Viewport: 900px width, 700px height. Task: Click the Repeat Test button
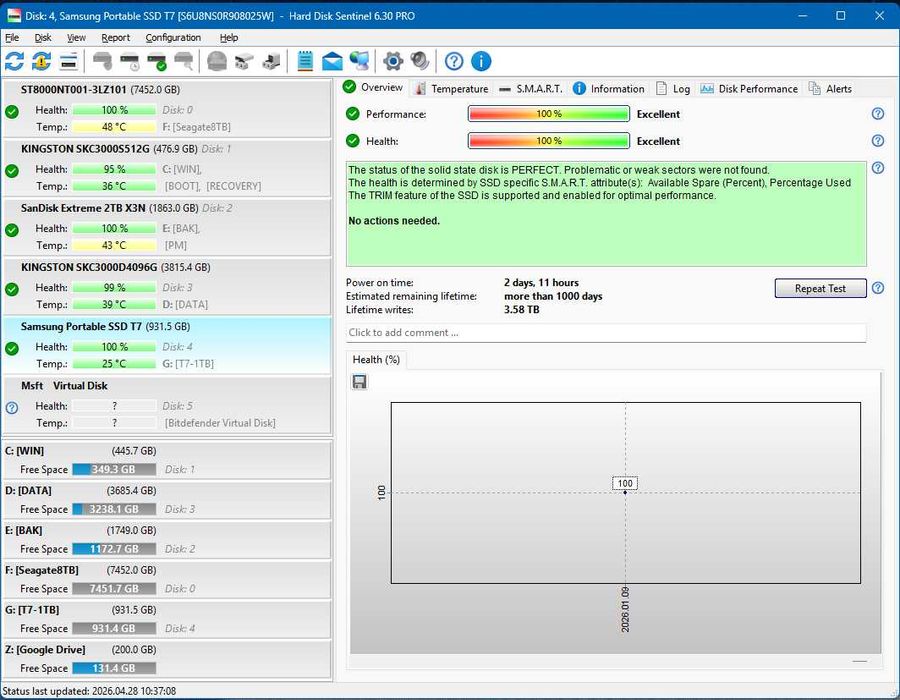point(820,288)
